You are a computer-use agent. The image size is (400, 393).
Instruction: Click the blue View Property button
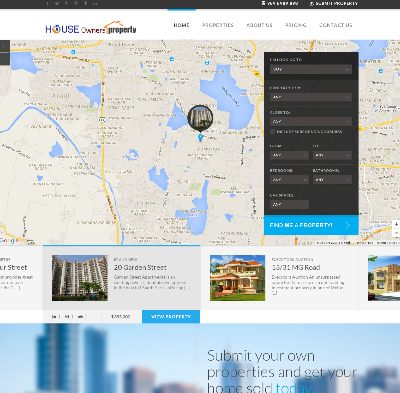tap(171, 316)
